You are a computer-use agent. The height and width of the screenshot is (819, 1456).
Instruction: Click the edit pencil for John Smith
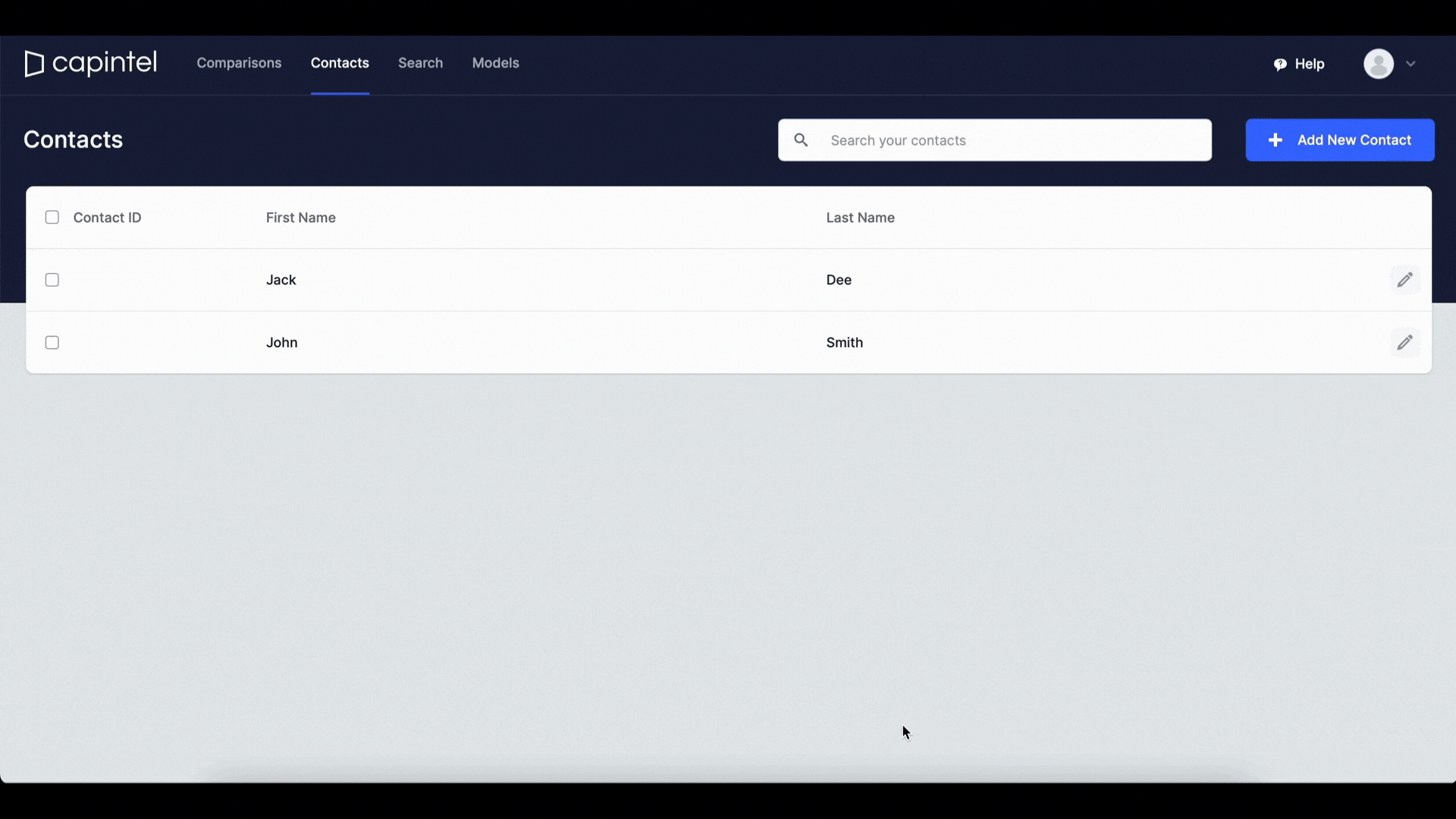(1404, 343)
